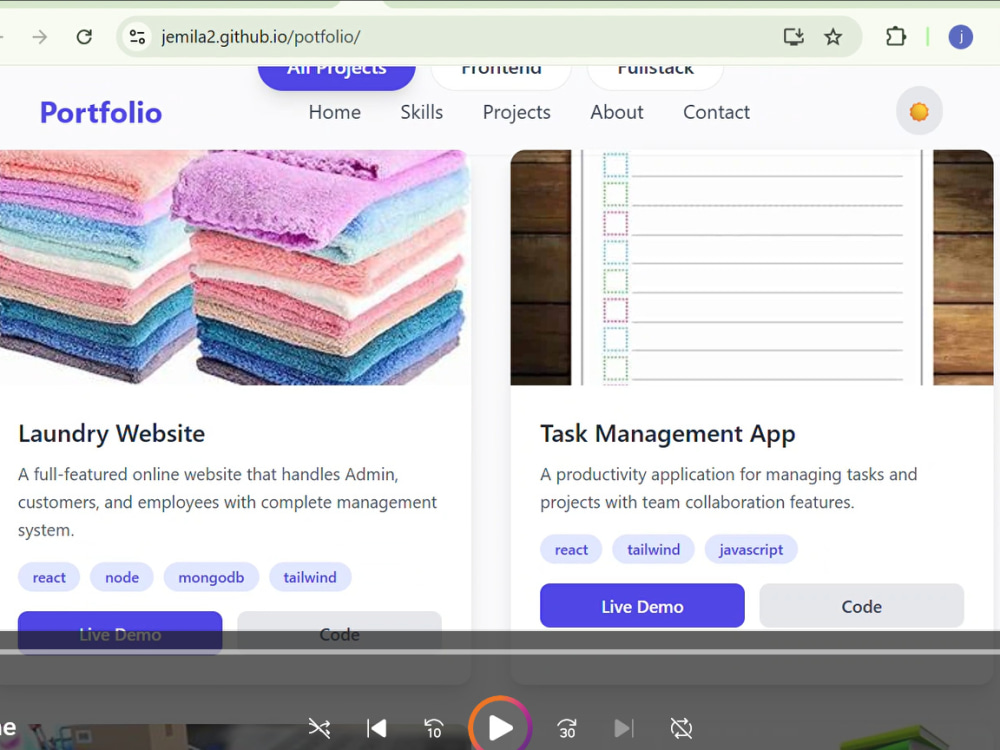Select the All Projects filter tab
Screen dimensions: 1000x750
pos(337,77)
